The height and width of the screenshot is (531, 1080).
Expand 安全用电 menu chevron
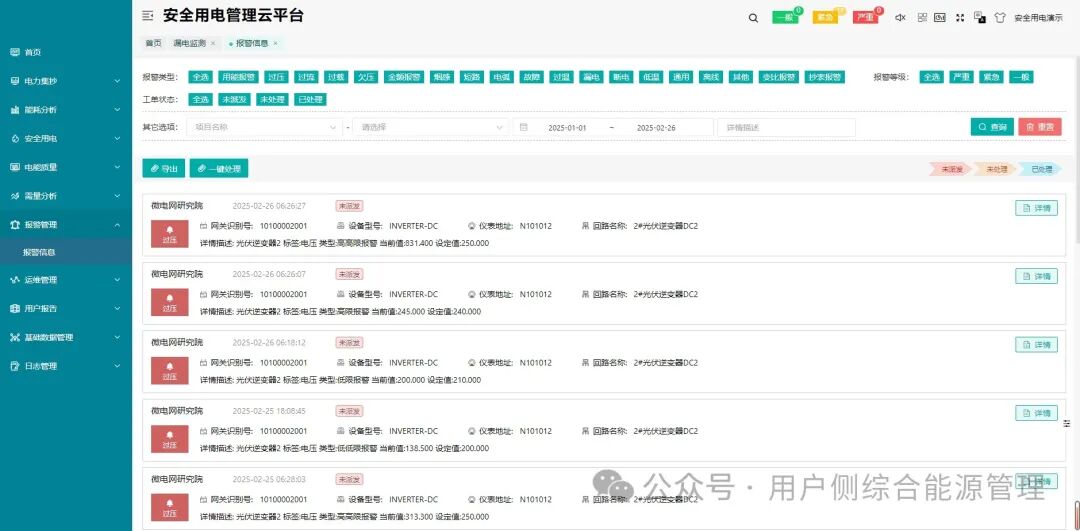(x=117, y=138)
